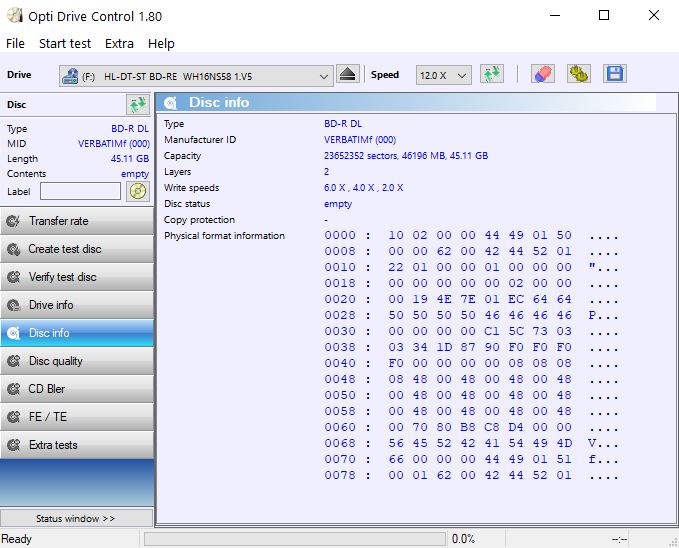Click the eject drive tray icon

tap(347, 75)
